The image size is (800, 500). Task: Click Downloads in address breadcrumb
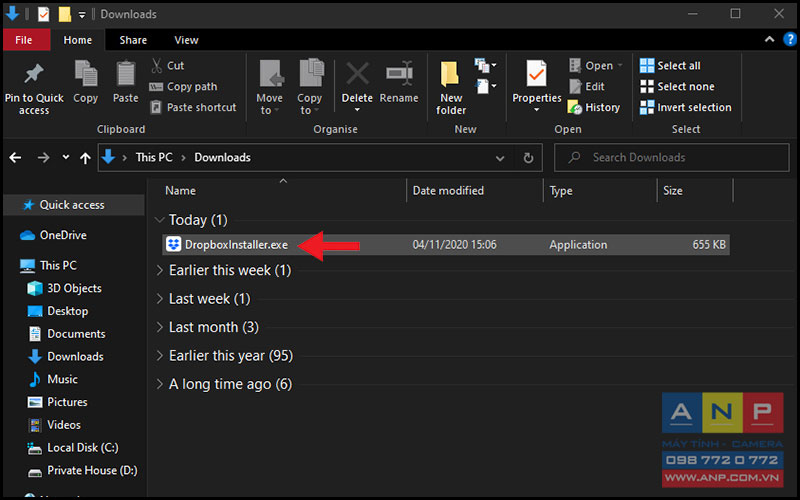(x=222, y=158)
